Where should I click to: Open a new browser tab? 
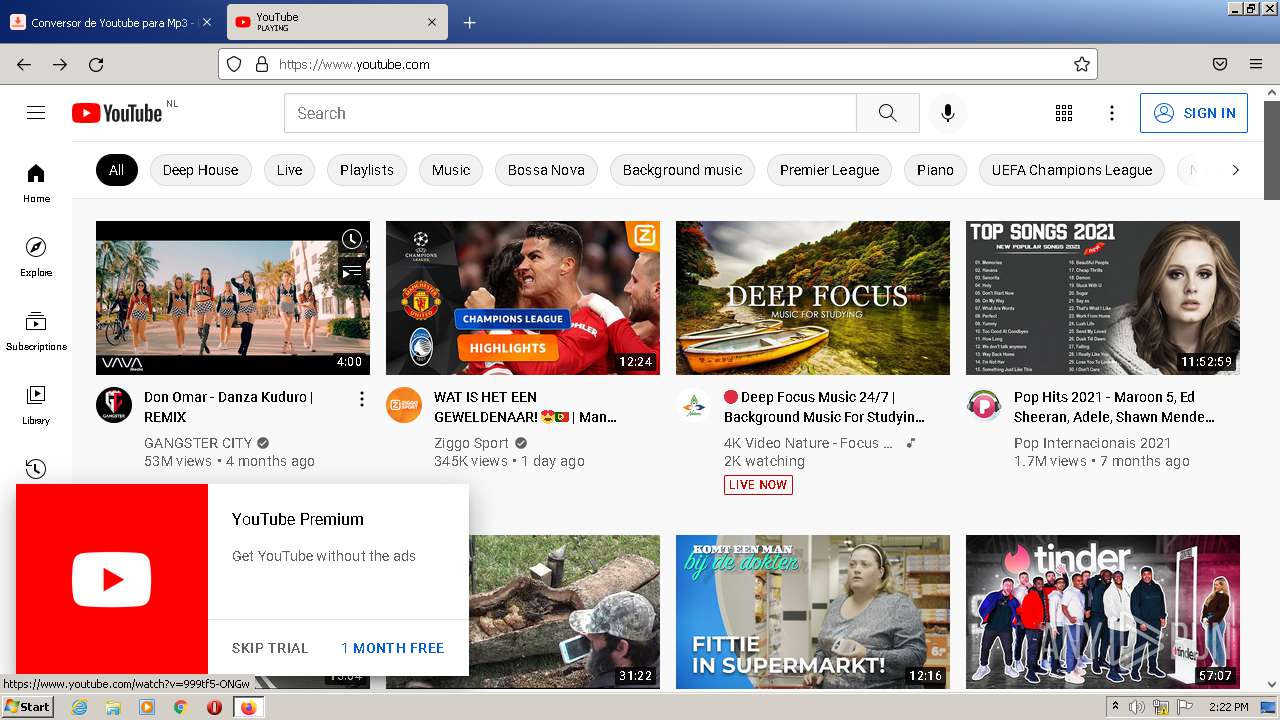469,22
